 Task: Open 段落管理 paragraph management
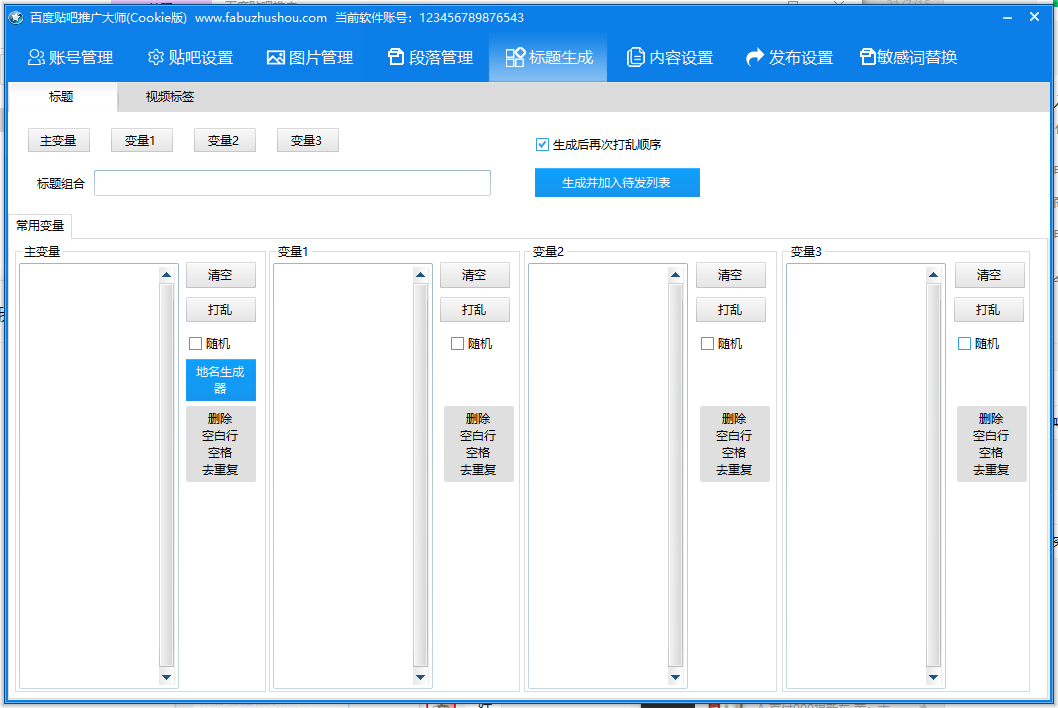[430, 57]
